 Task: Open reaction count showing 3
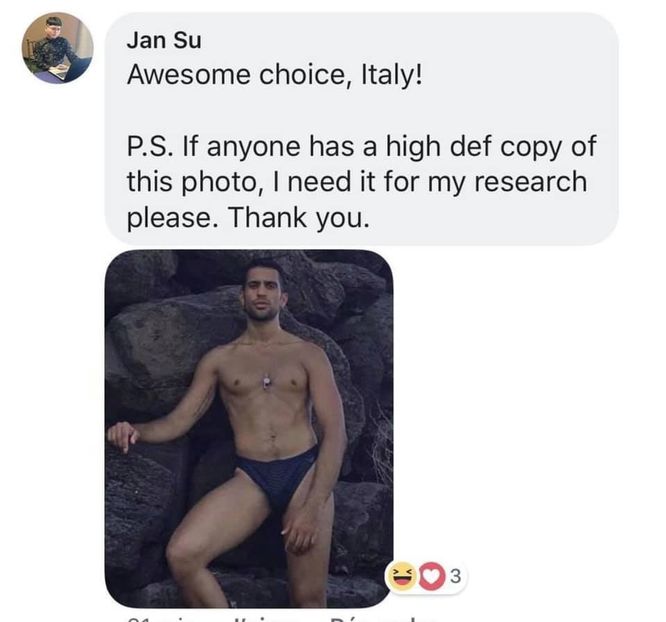[455, 577]
